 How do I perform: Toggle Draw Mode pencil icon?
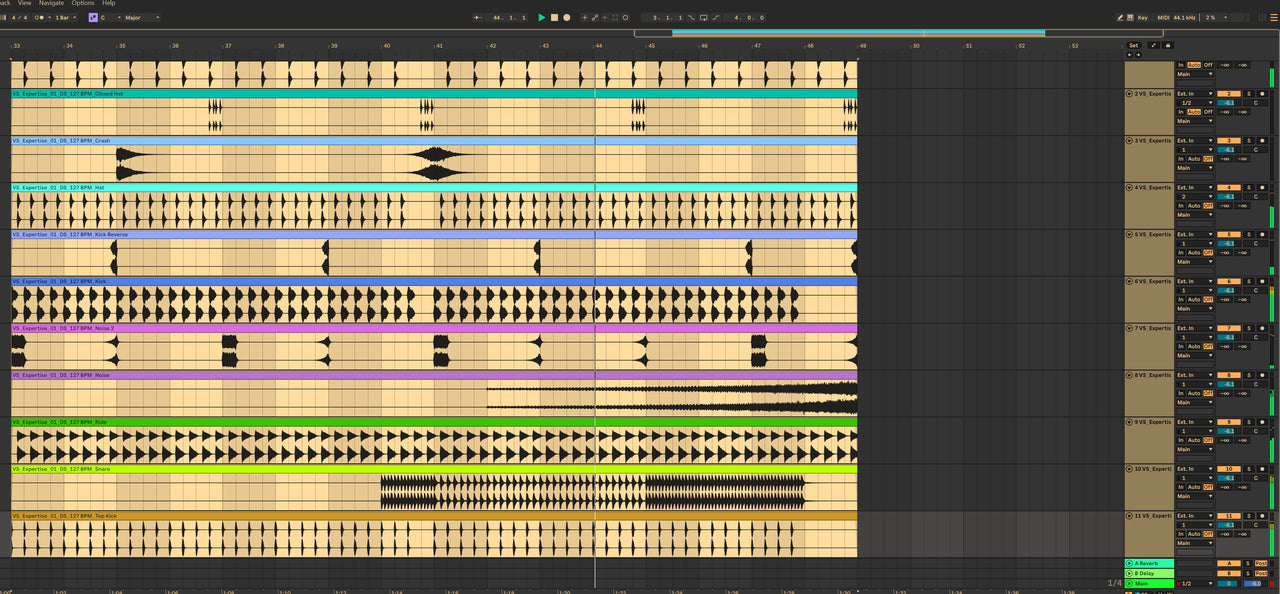click(x=1120, y=18)
